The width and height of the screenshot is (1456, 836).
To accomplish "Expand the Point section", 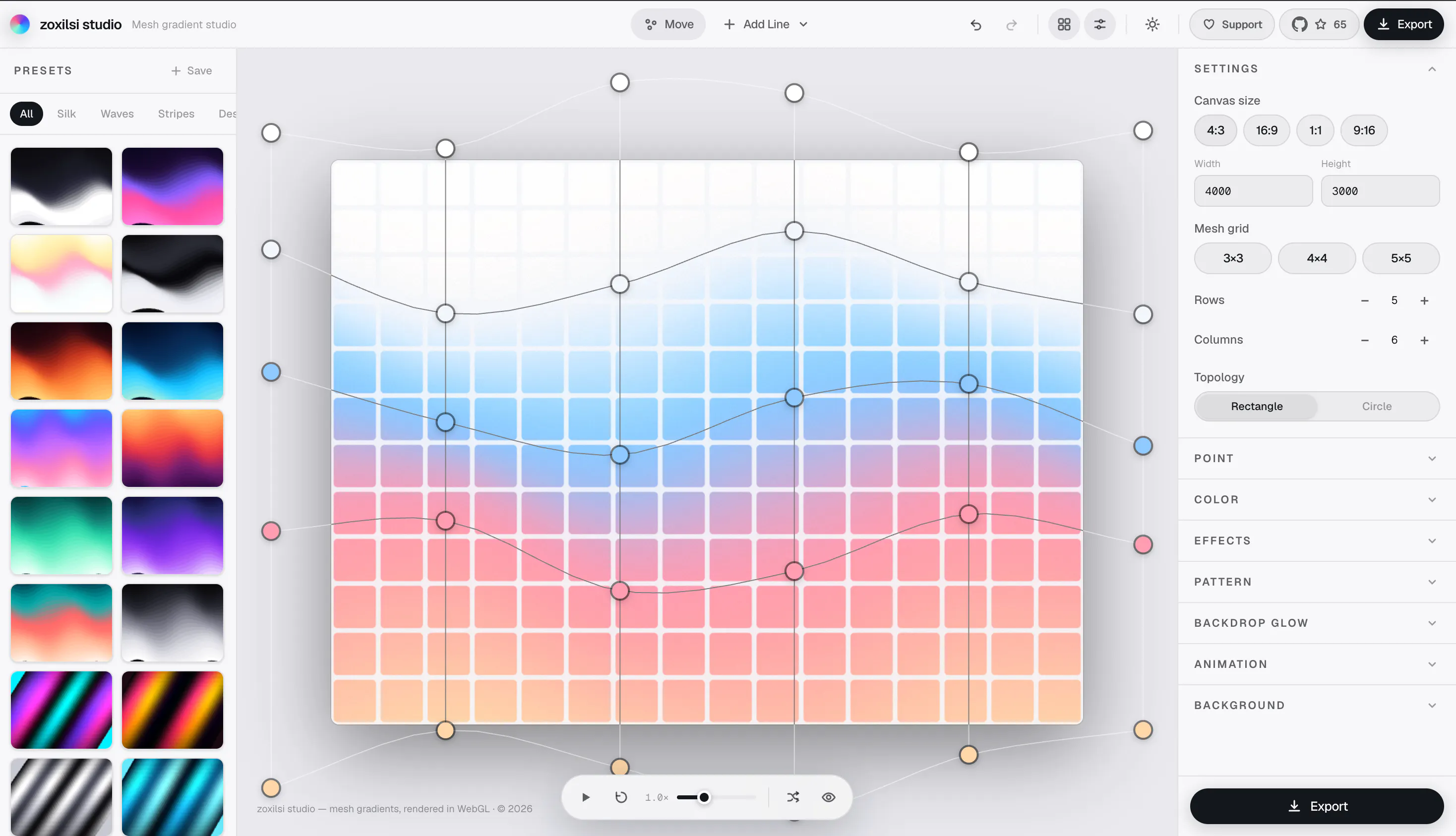I will click(1317, 458).
